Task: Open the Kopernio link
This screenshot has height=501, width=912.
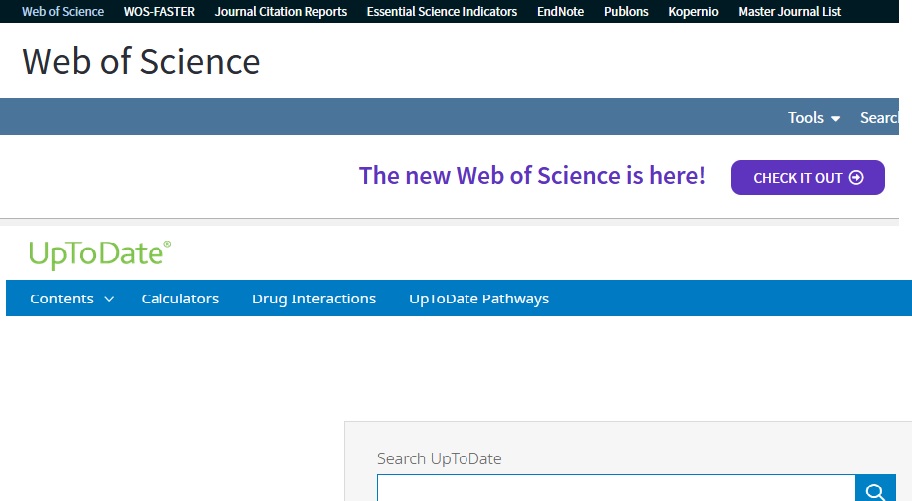Action: point(693,12)
